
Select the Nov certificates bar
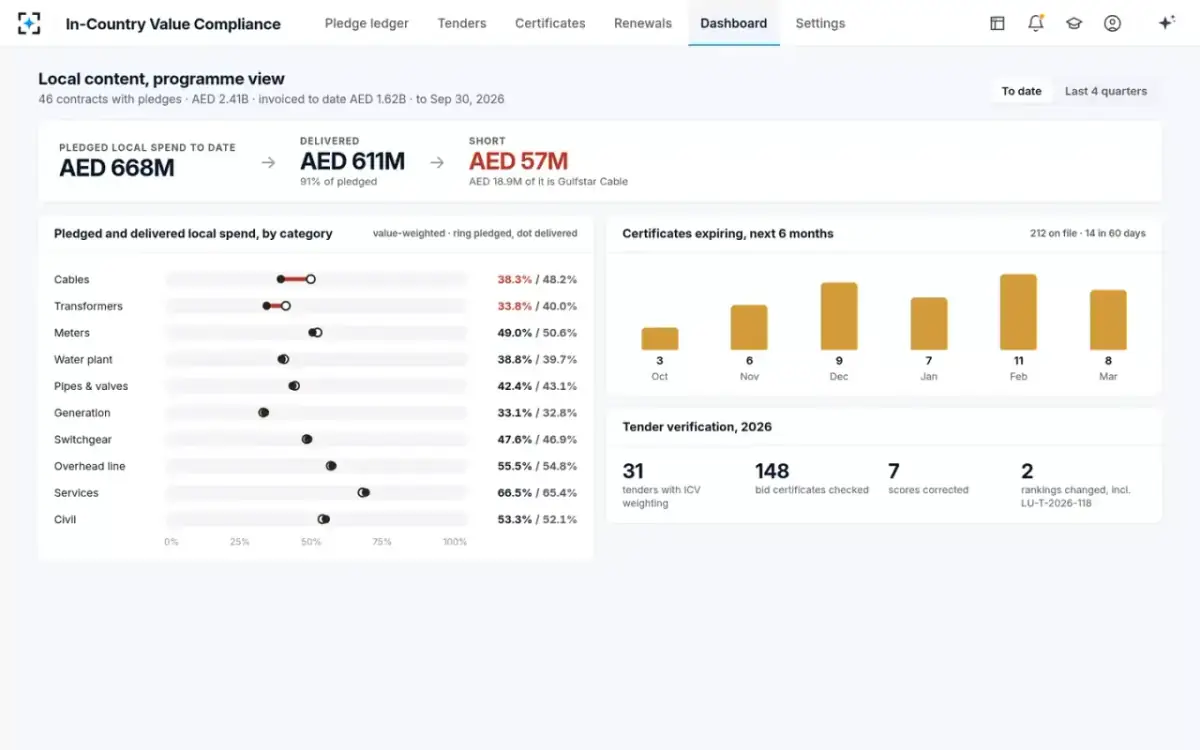(x=749, y=327)
